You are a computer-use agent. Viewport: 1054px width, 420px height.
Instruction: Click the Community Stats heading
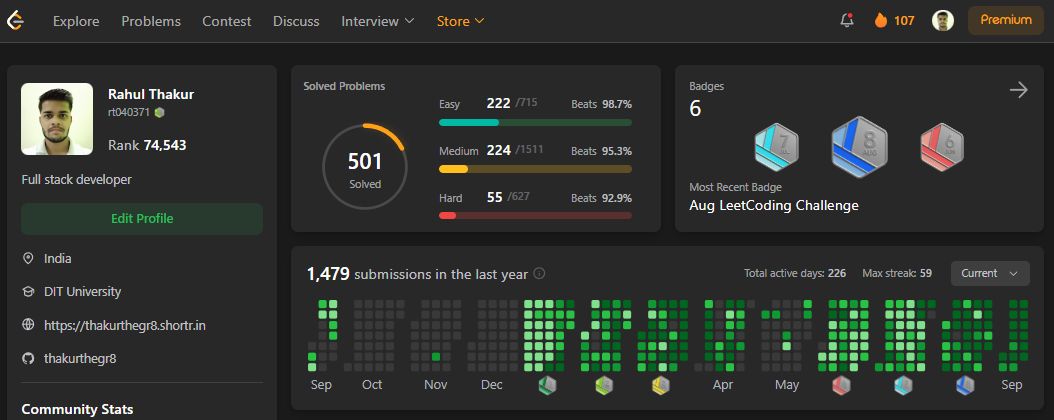pos(77,409)
